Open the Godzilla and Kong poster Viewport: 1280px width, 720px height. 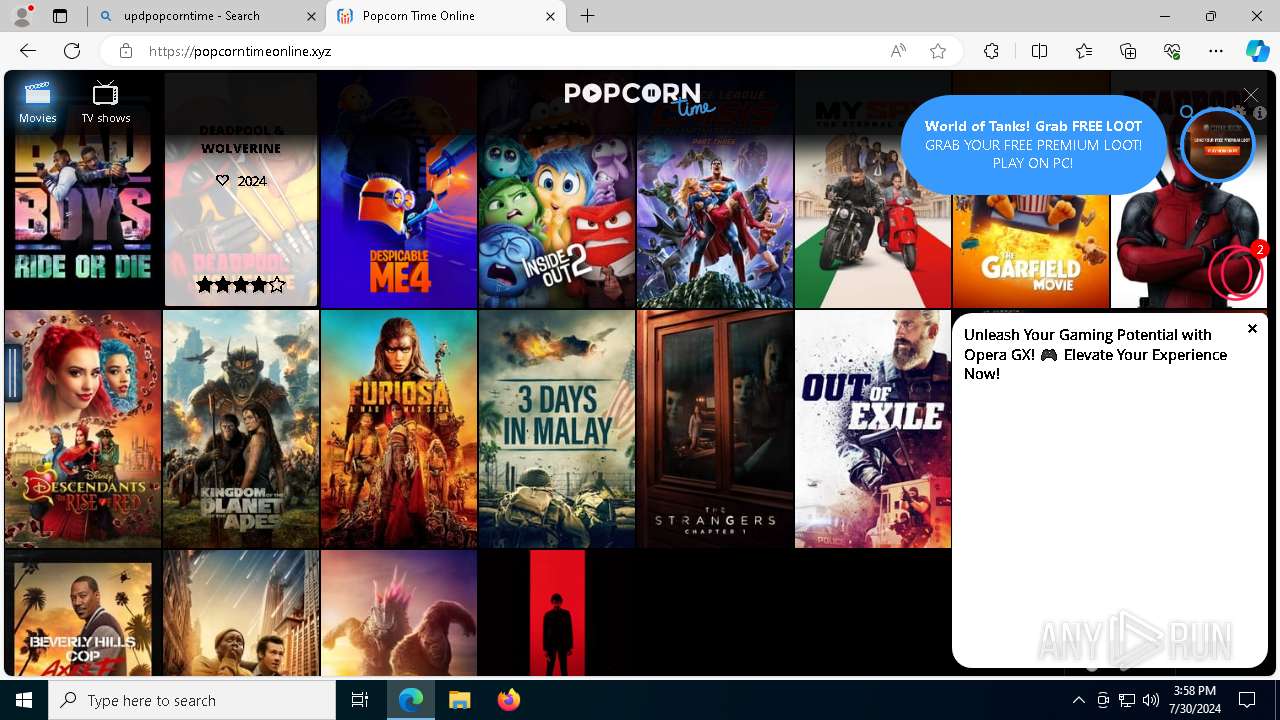399,613
